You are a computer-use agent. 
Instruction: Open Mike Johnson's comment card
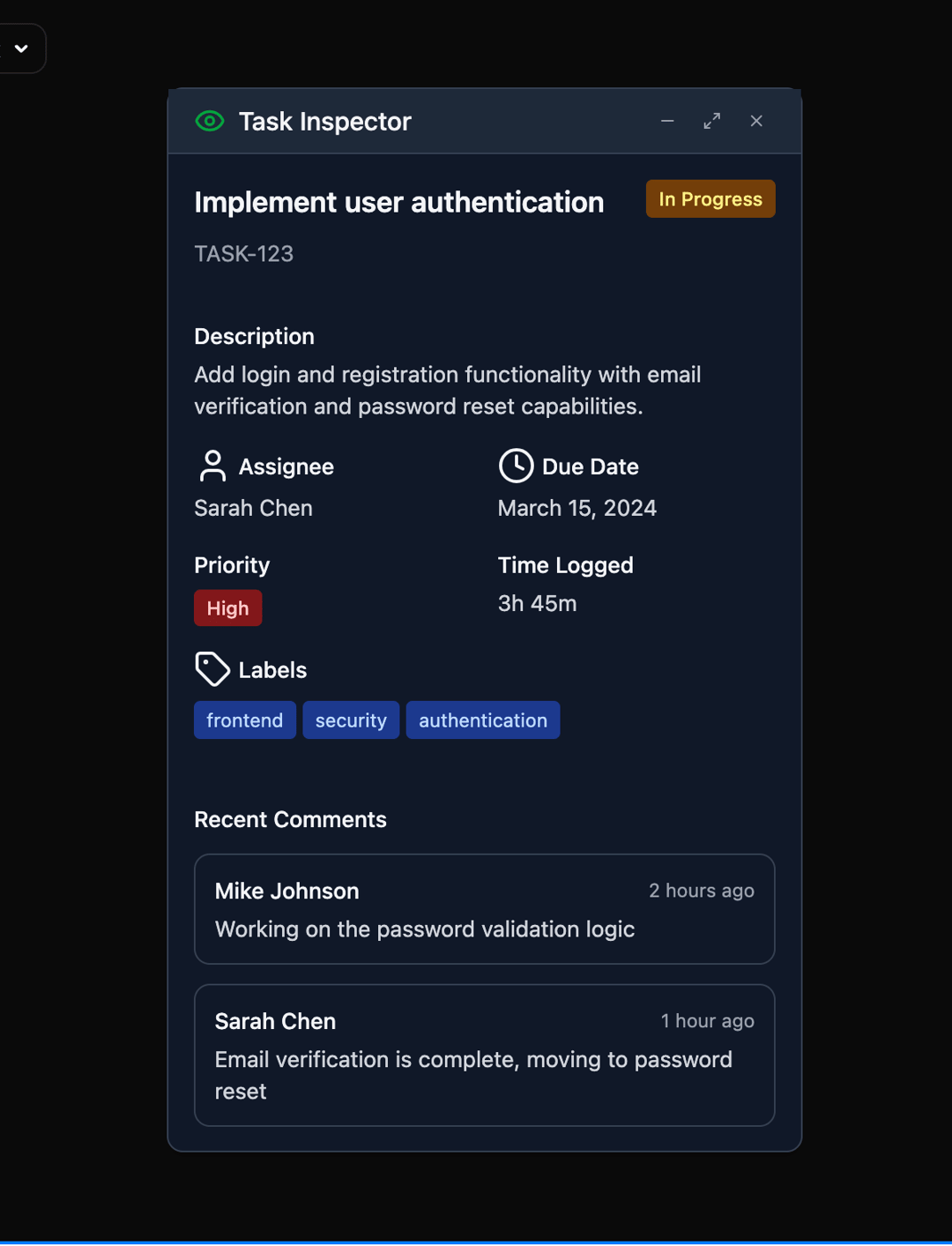coord(485,908)
